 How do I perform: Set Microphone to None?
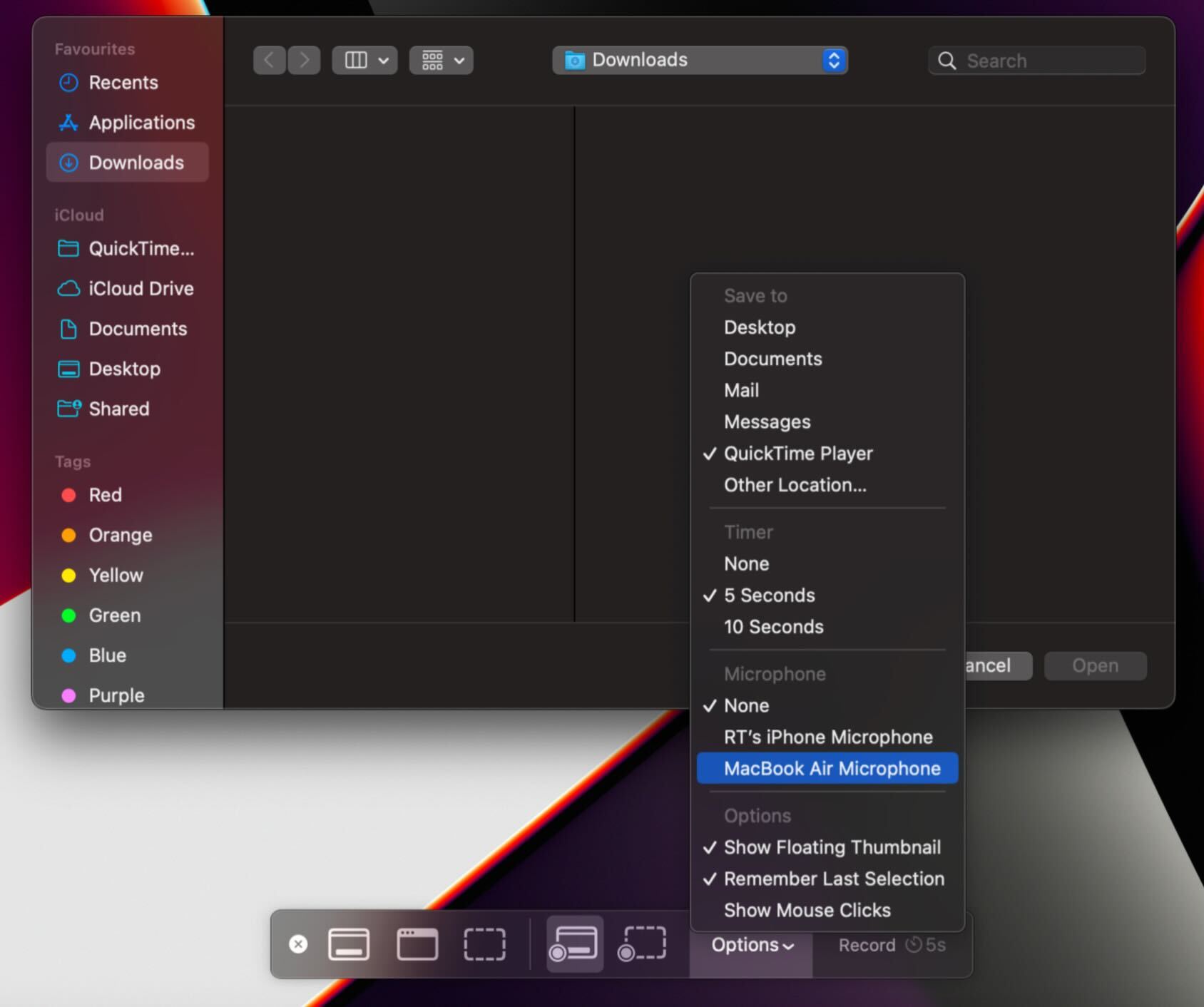[827, 705]
